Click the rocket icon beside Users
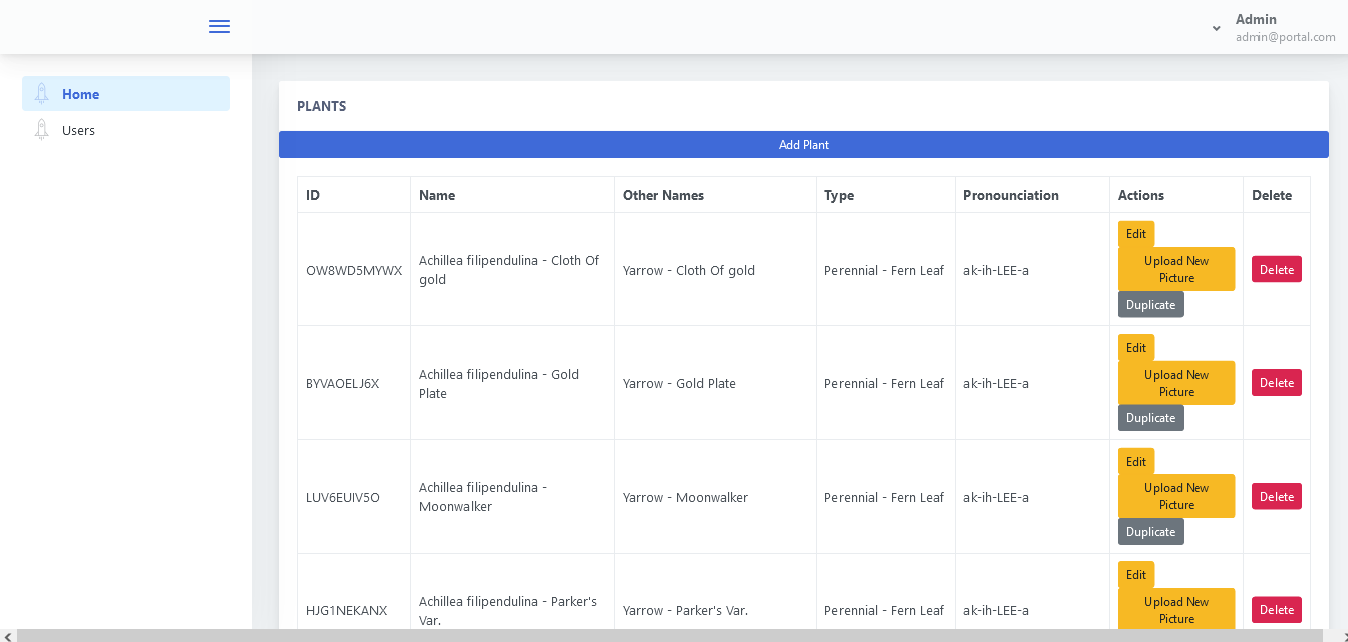The height and width of the screenshot is (642, 1348). click(41, 130)
